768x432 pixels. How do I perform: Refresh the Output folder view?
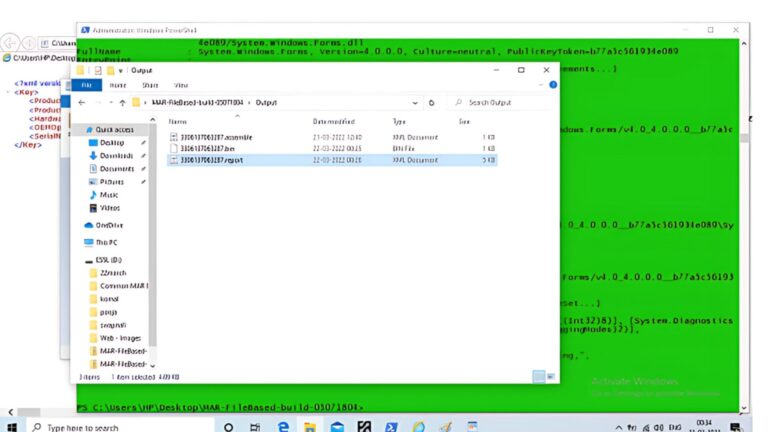430,102
